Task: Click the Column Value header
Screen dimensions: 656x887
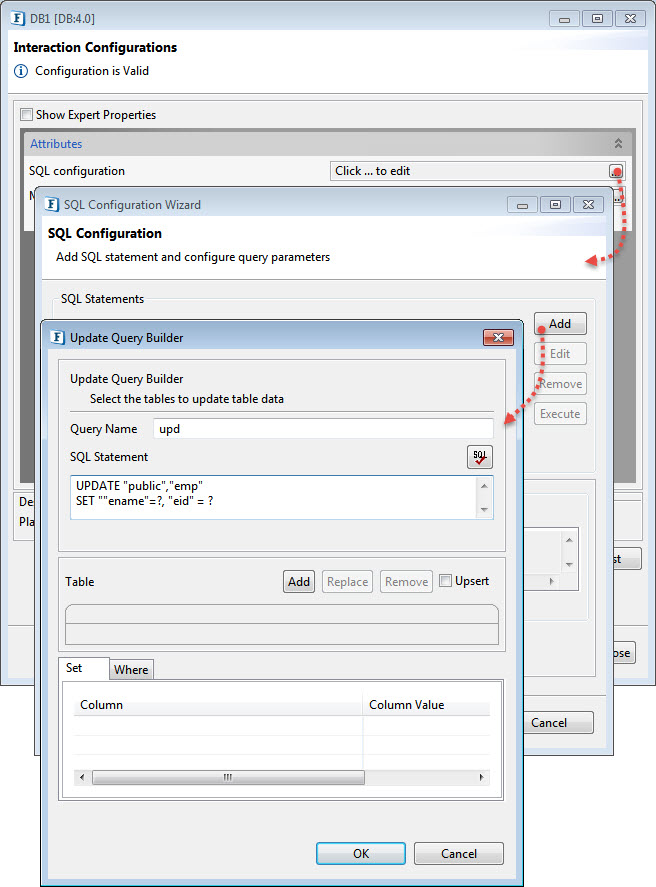Action: click(x=407, y=705)
